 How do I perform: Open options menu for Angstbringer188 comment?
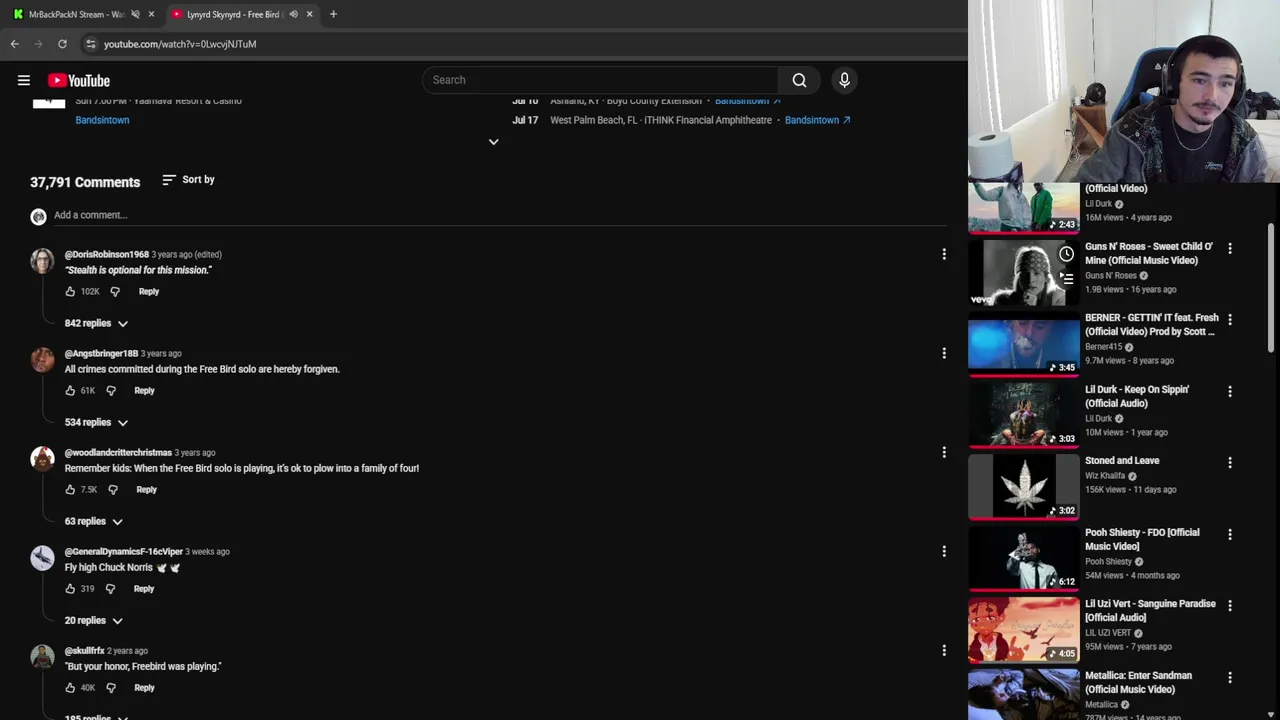pyautogui.click(x=944, y=353)
